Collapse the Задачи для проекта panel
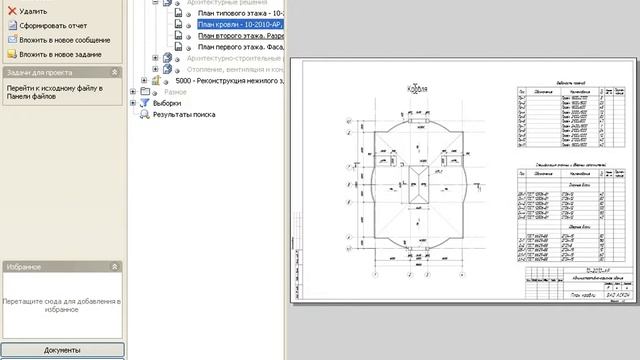Screen dimensions: 640x360 [115, 72]
